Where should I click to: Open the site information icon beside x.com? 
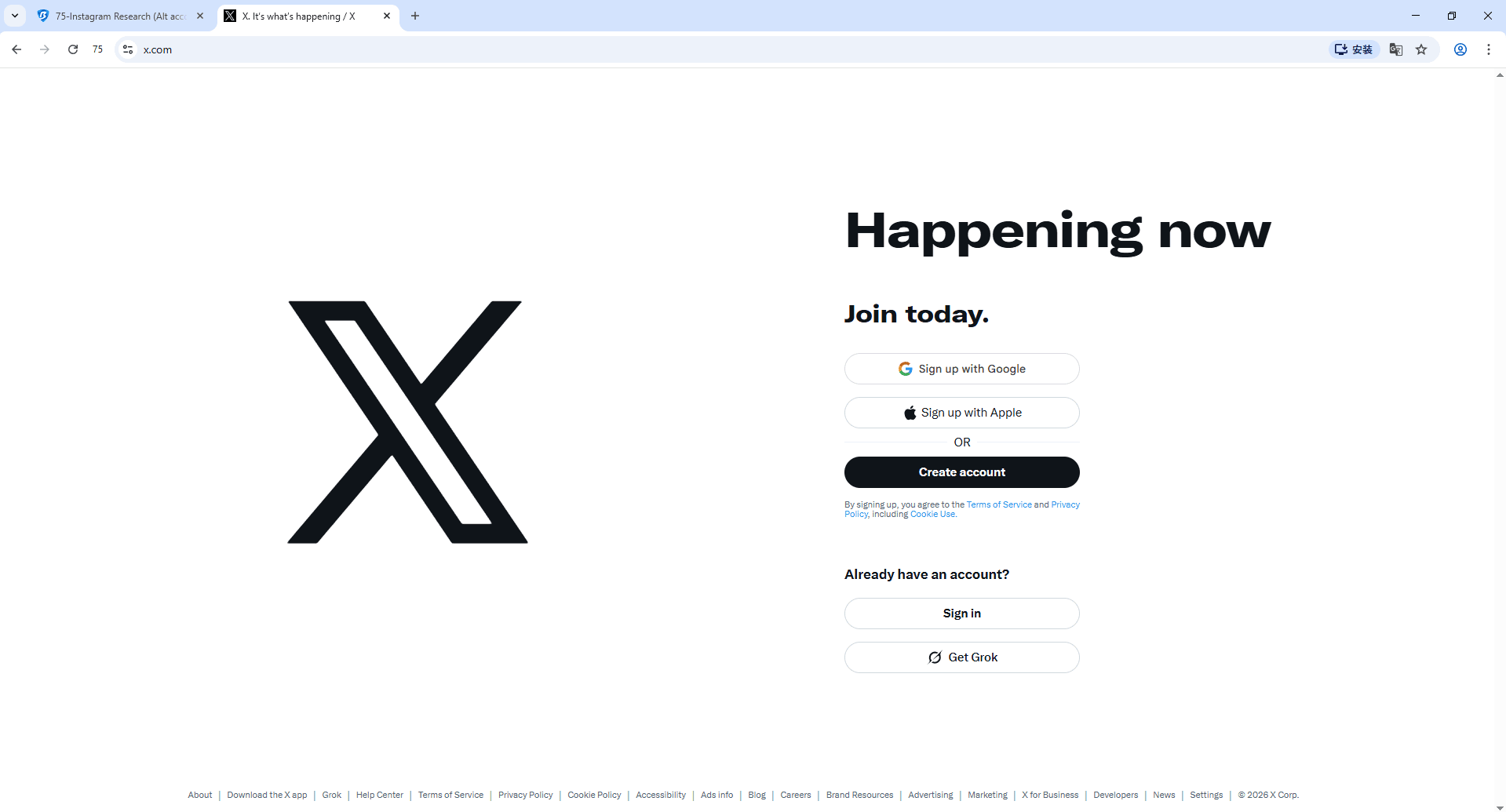click(x=128, y=49)
